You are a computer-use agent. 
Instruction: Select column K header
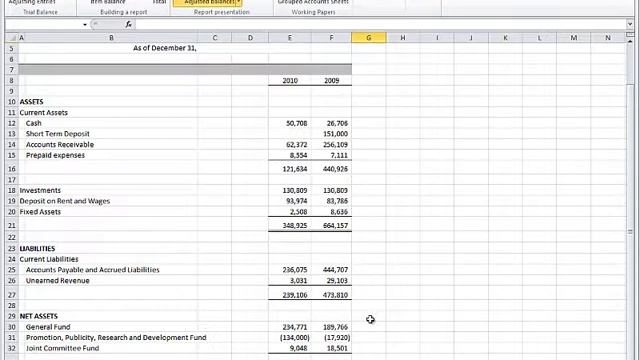coord(505,38)
